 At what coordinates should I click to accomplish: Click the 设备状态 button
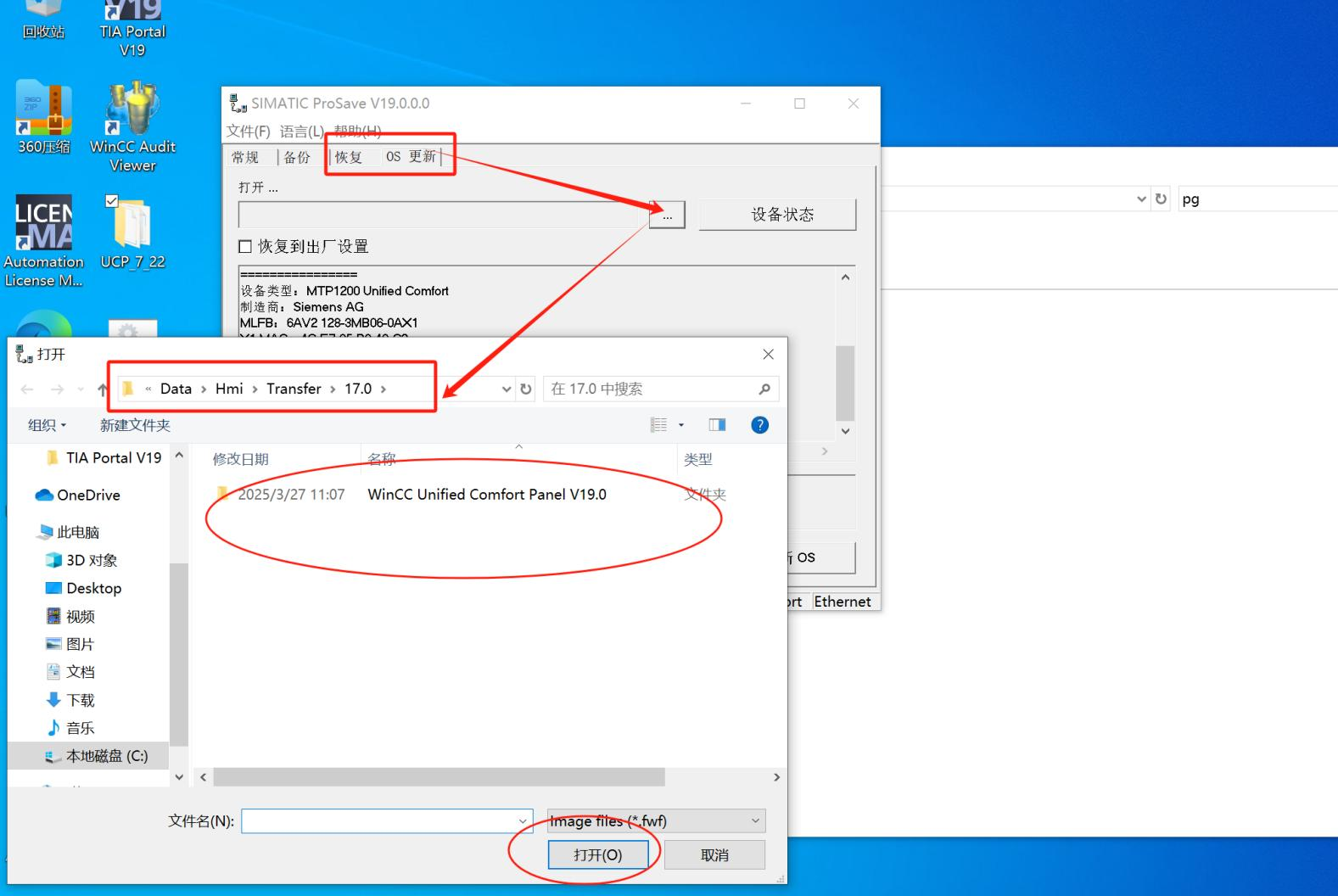(778, 215)
